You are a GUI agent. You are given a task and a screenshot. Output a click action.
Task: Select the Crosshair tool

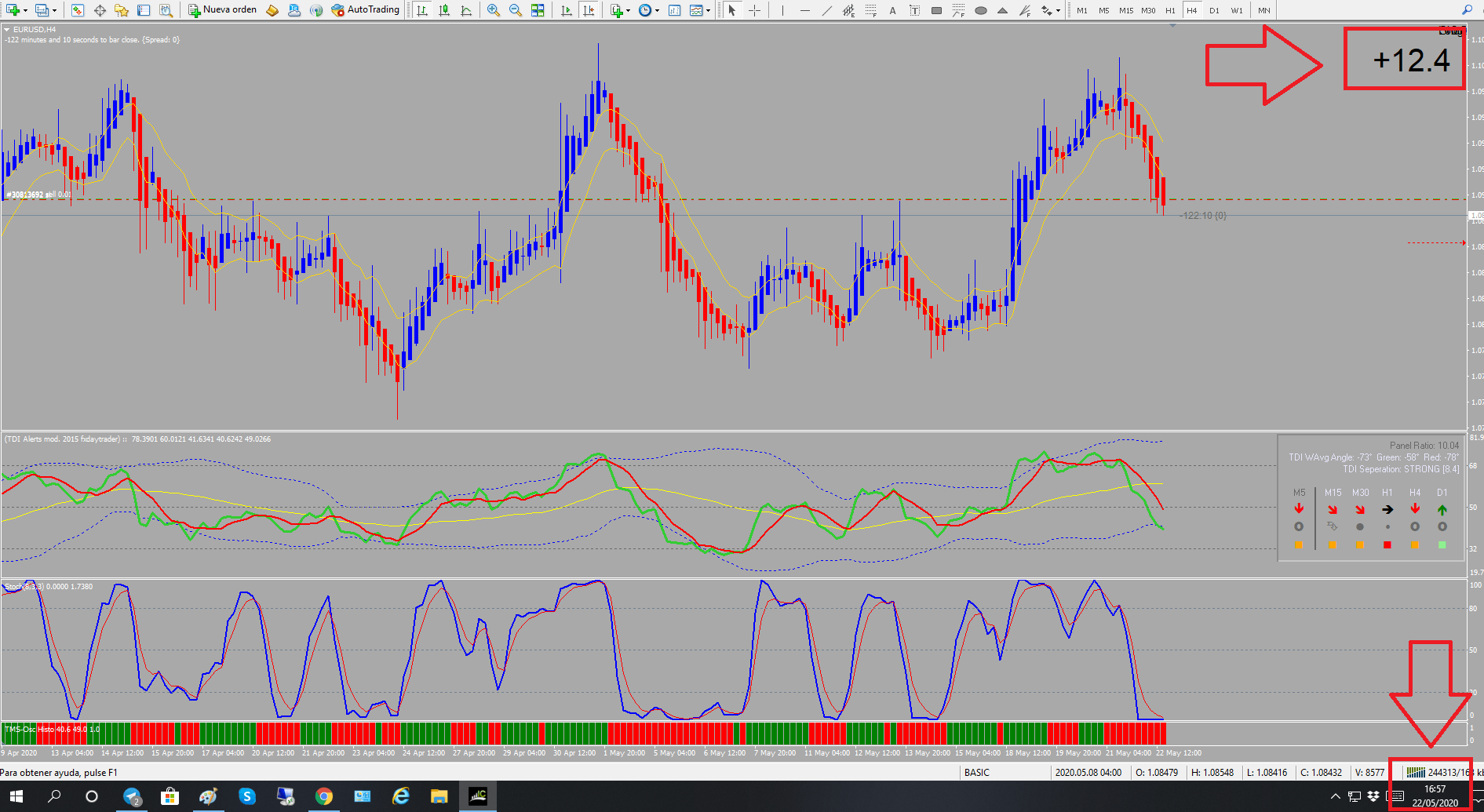coord(754,10)
